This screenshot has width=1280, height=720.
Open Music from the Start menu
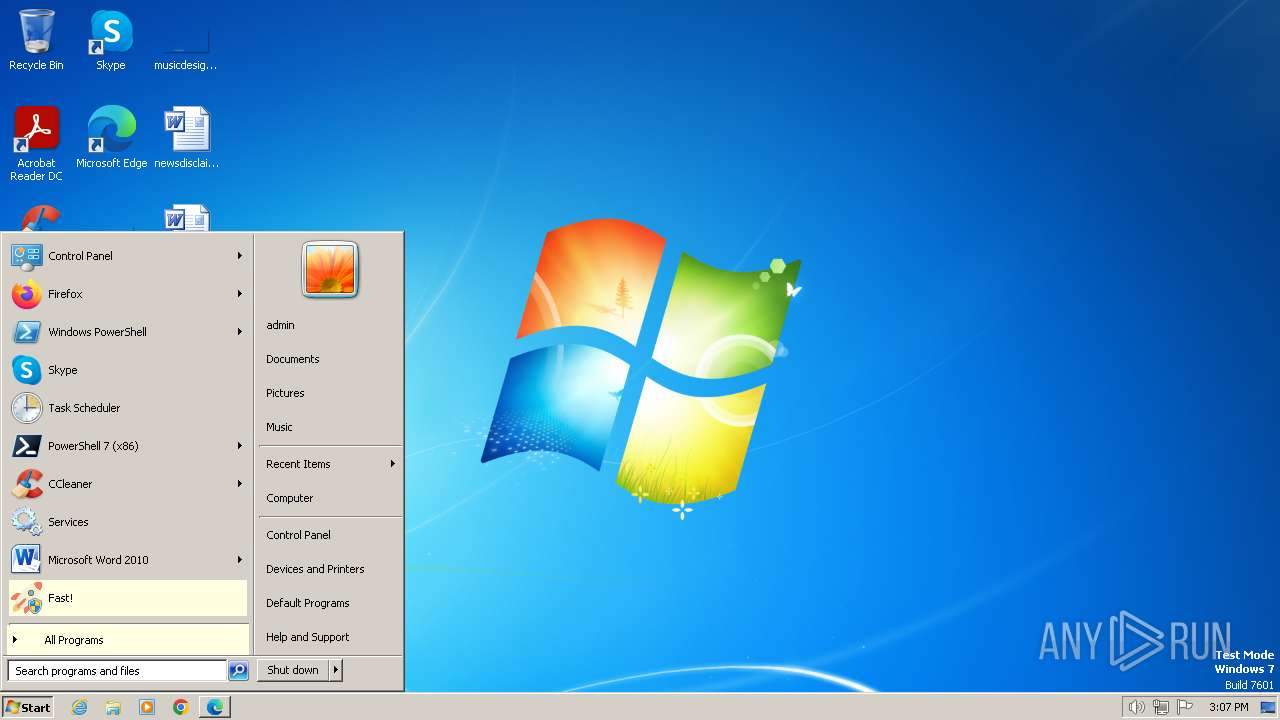pyautogui.click(x=330, y=427)
